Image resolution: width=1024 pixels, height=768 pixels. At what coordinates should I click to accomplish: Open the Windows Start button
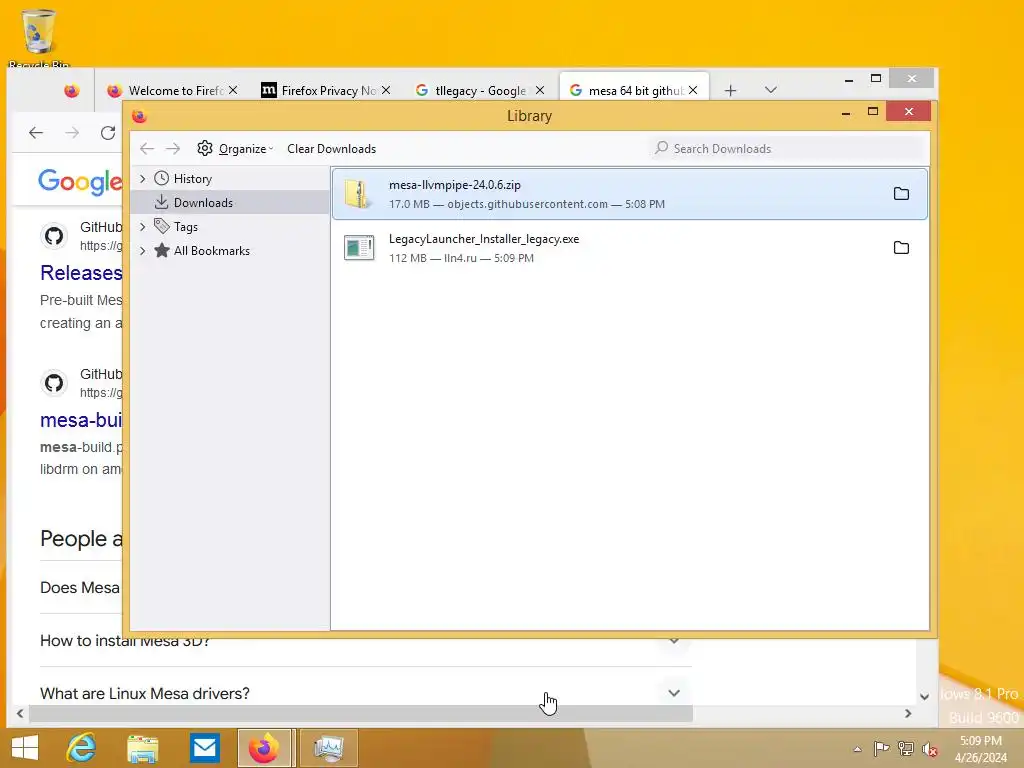pyautogui.click(x=25, y=748)
